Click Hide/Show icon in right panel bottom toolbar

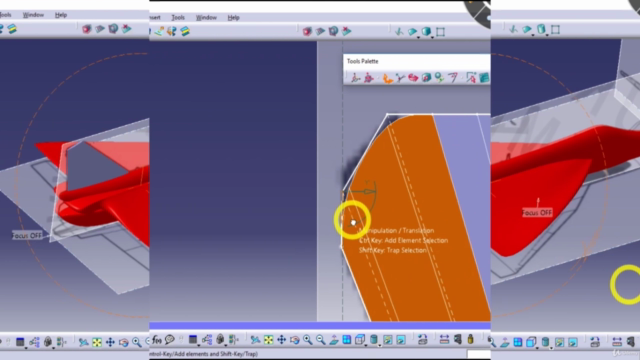(560, 342)
